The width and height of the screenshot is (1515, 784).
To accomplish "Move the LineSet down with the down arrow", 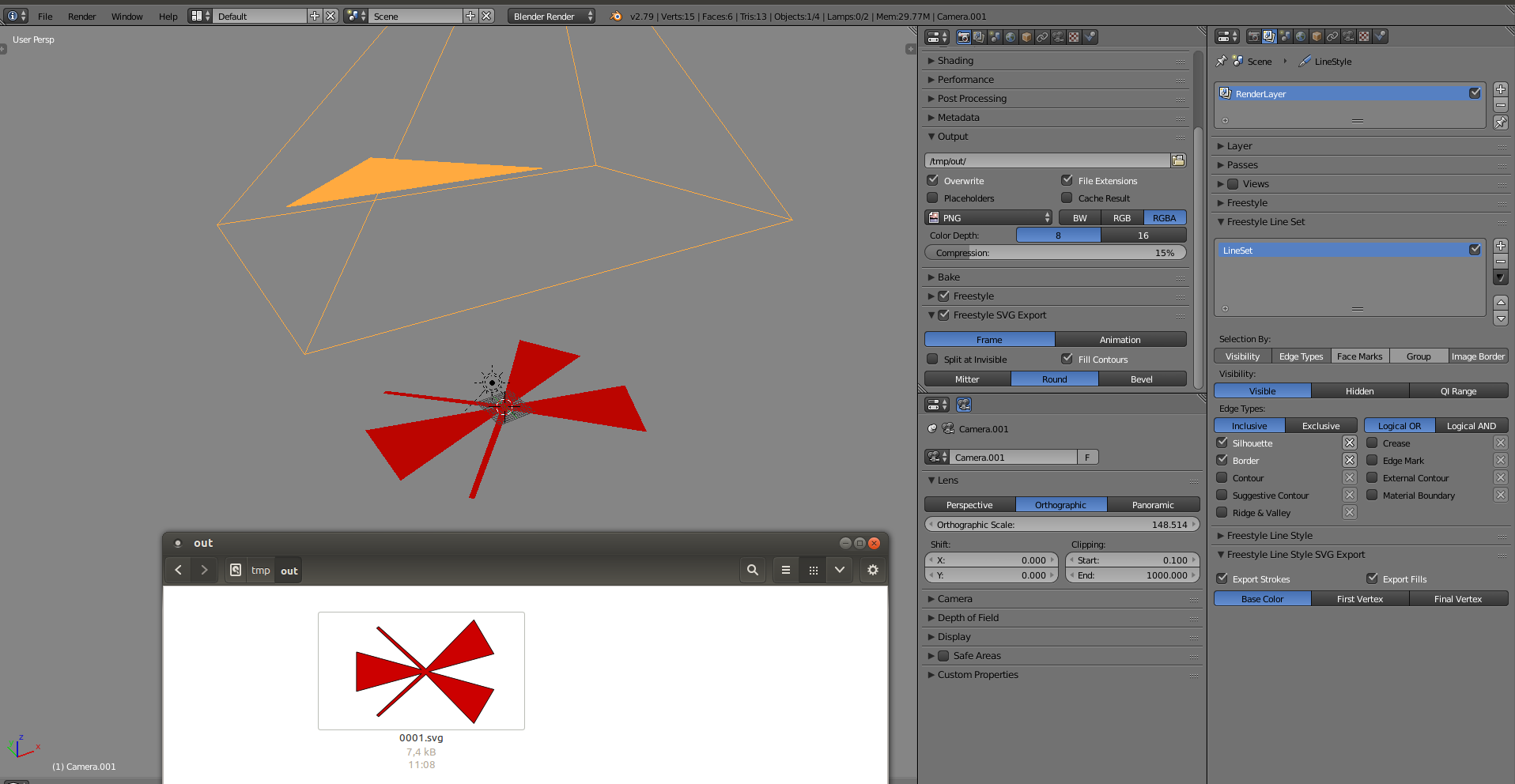I will tap(1501, 318).
